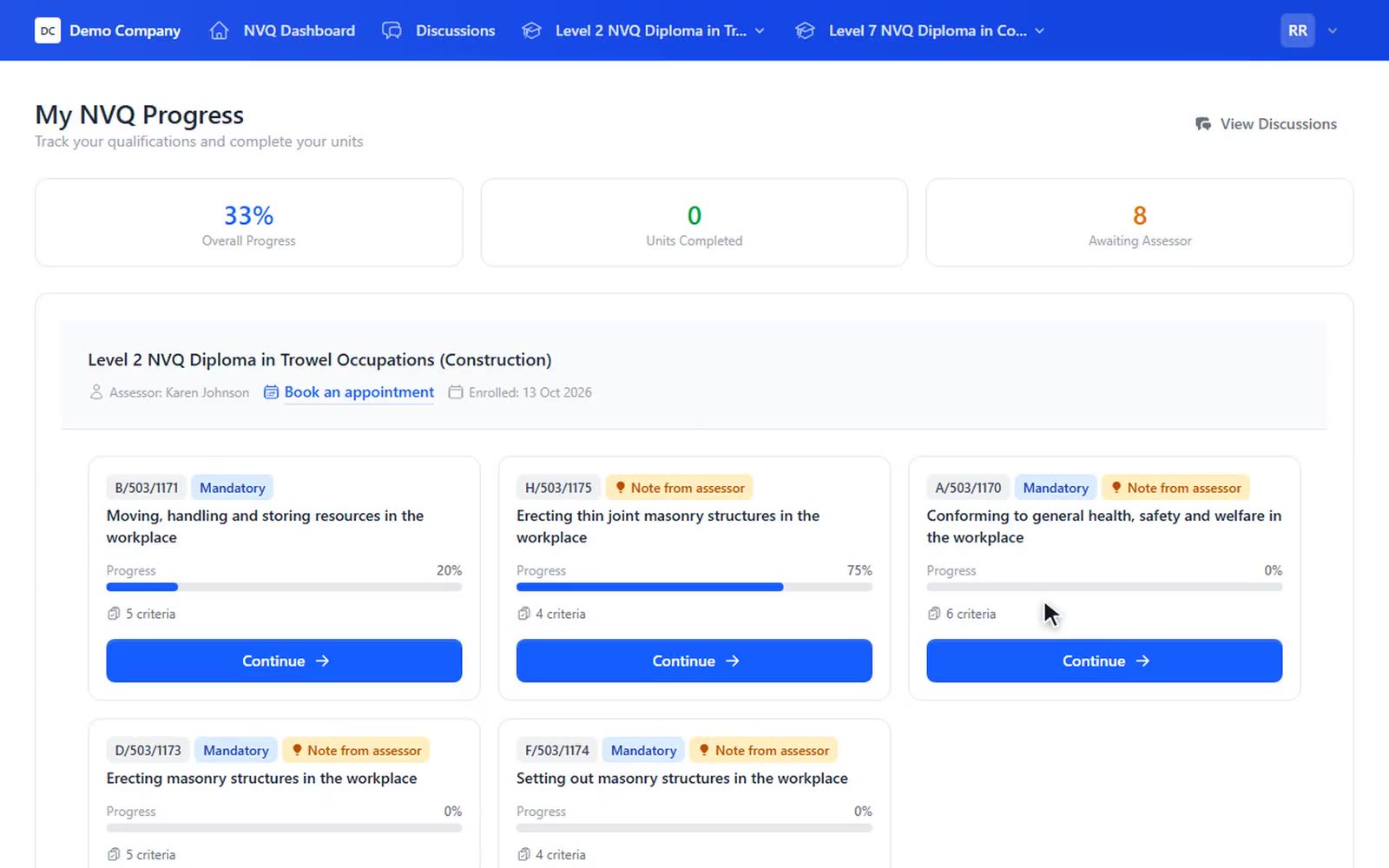Continue the Moving, handling and storing resources unit

coord(284,661)
